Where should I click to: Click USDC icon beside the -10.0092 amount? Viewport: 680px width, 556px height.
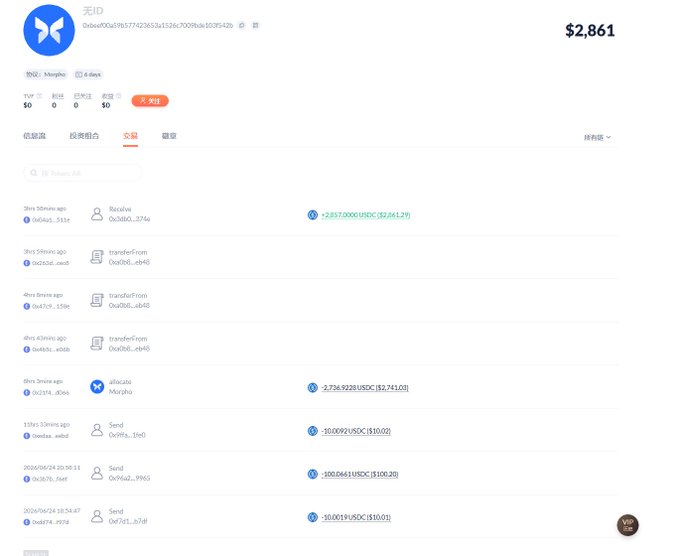313,431
